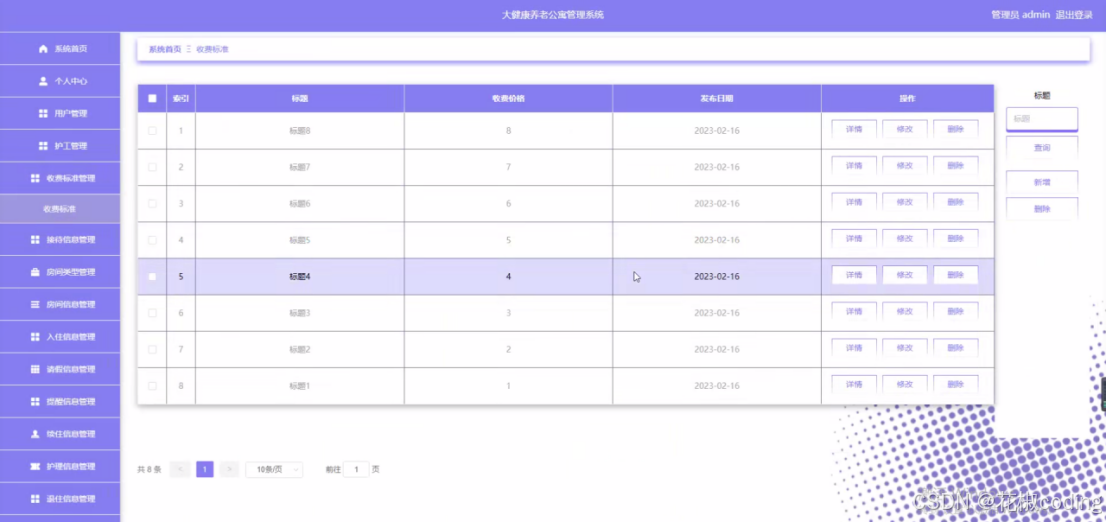
Task: Select page 1 in pagination
Action: click(x=205, y=469)
